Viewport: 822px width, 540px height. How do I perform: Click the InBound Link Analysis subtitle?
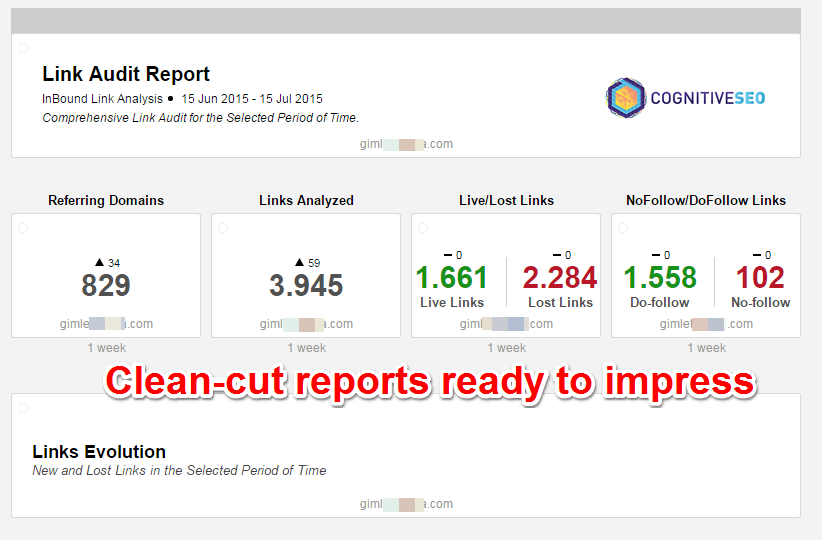coord(102,99)
